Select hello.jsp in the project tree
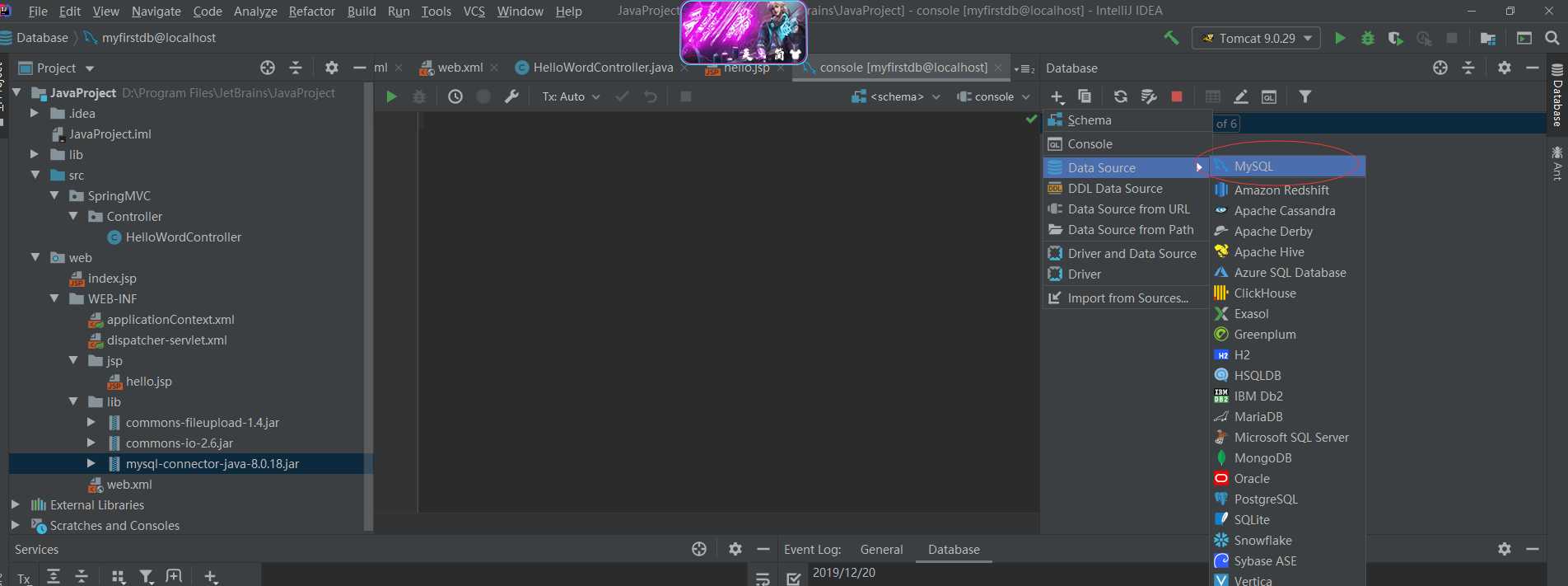 [x=148, y=381]
